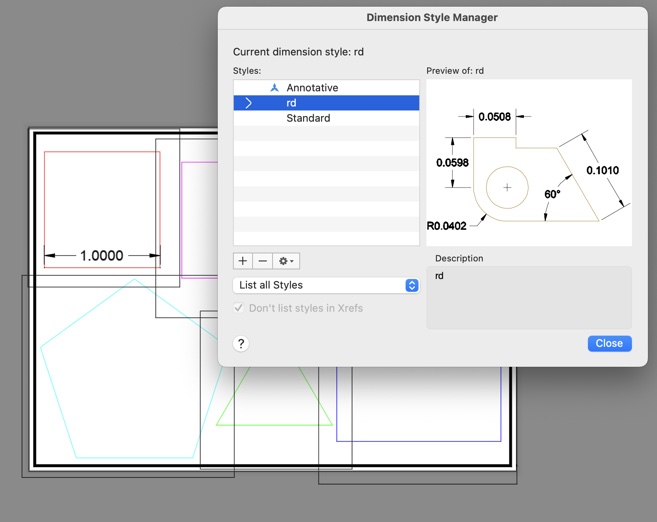Screen dimensions: 657x522
Task: Click the Dimension Style Manager title bar
Action: click(432, 17)
